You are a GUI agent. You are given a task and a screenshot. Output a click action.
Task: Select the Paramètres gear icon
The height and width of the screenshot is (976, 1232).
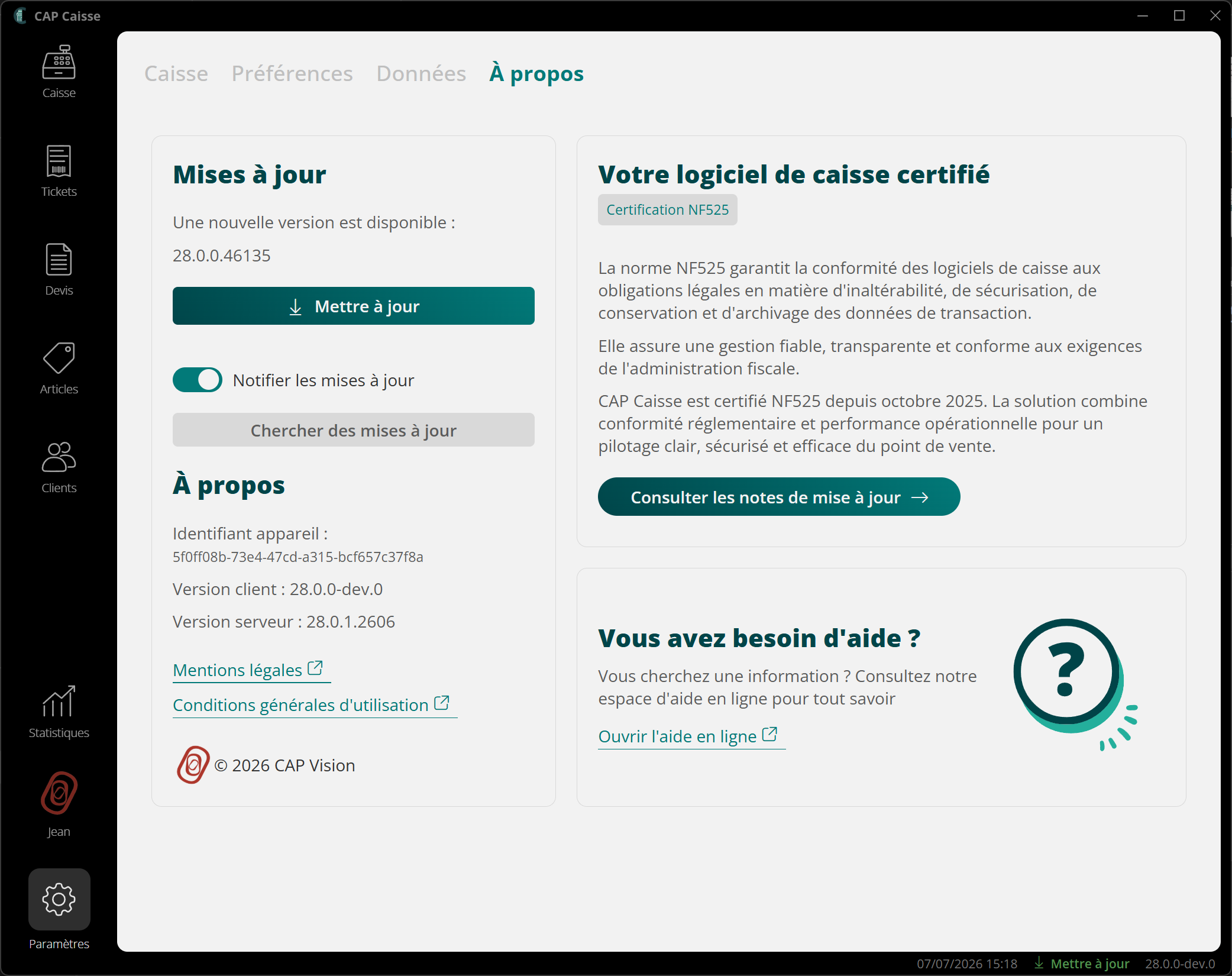(x=59, y=899)
